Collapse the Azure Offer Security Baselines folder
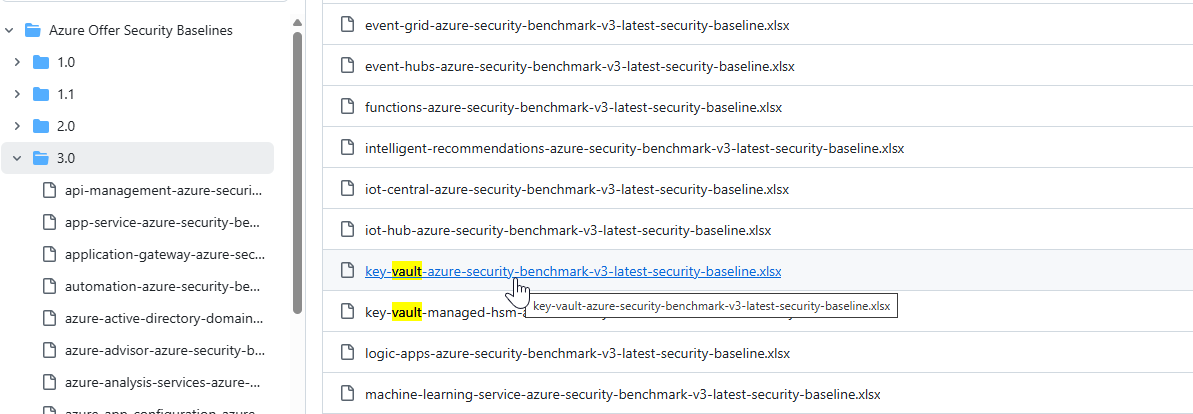 click(9, 30)
